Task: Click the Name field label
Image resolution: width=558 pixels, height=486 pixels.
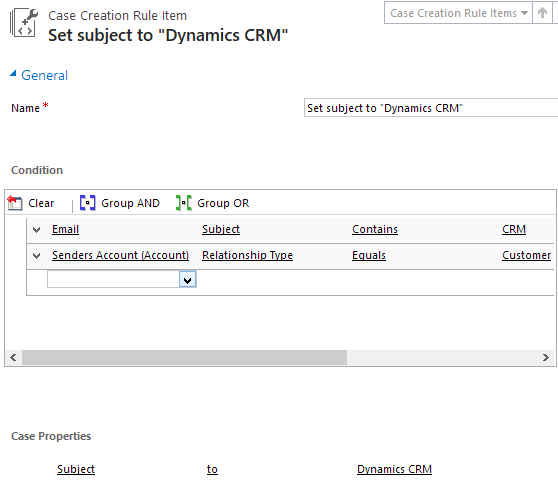Action: (x=25, y=108)
